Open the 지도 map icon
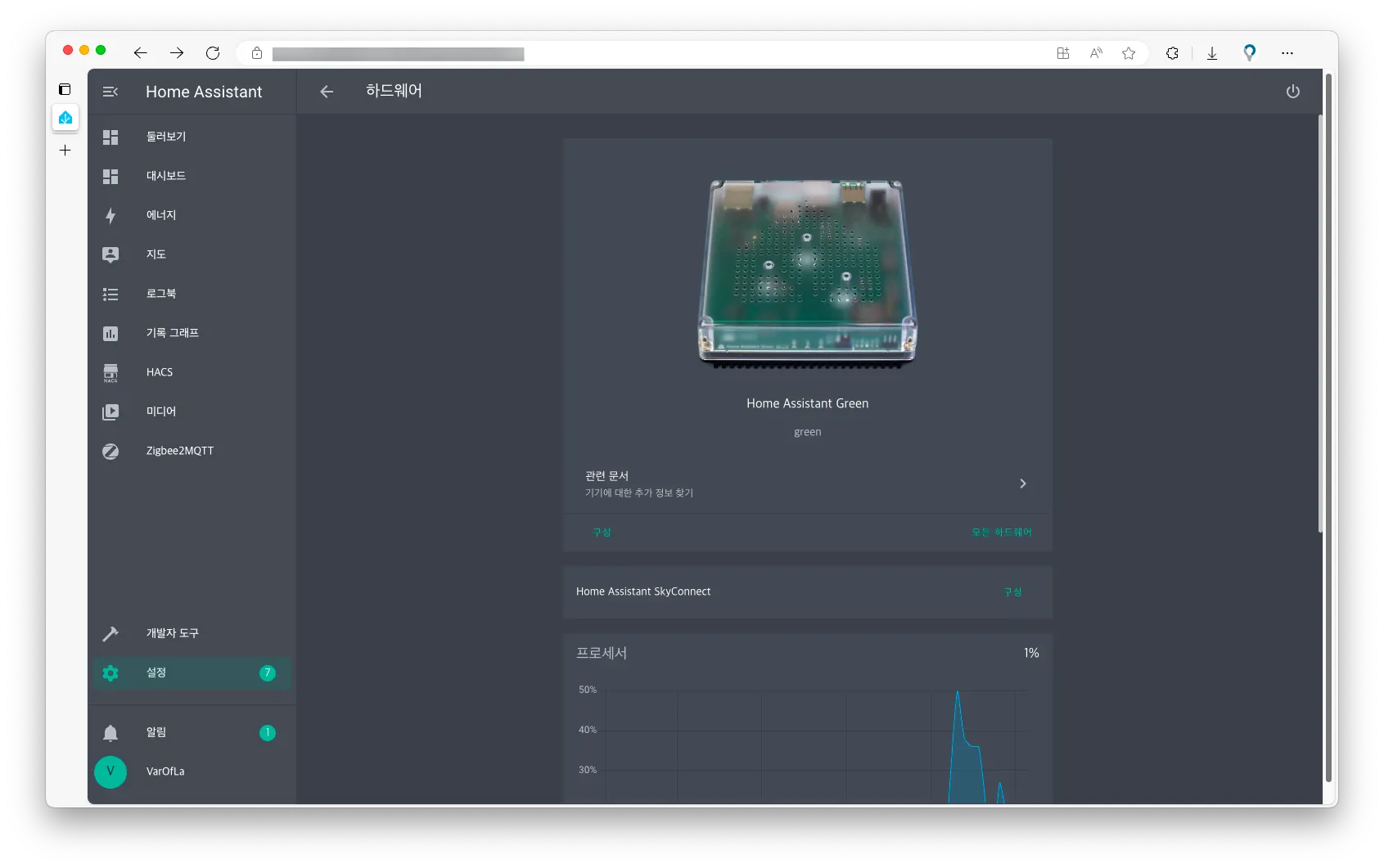Screen dimensions: 1384x868 [x=110, y=254]
